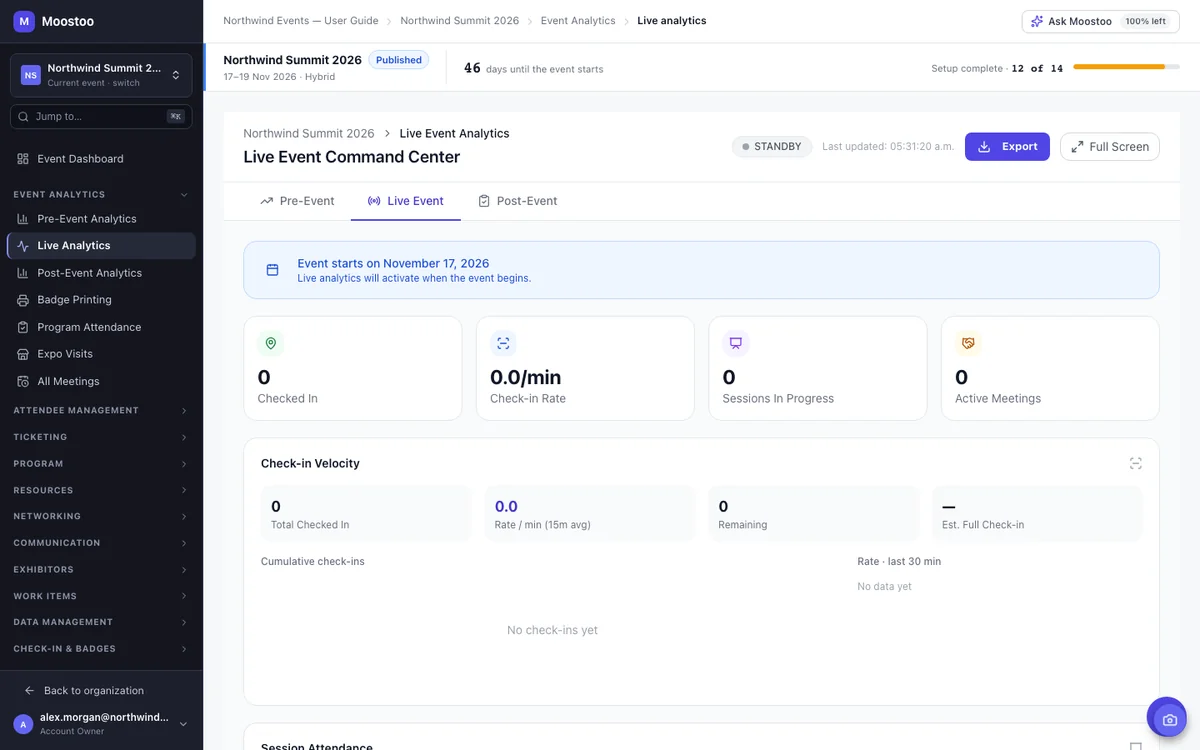1200x750 pixels.
Task: Click the STANDBY status badge
Action: click(772, 147)
